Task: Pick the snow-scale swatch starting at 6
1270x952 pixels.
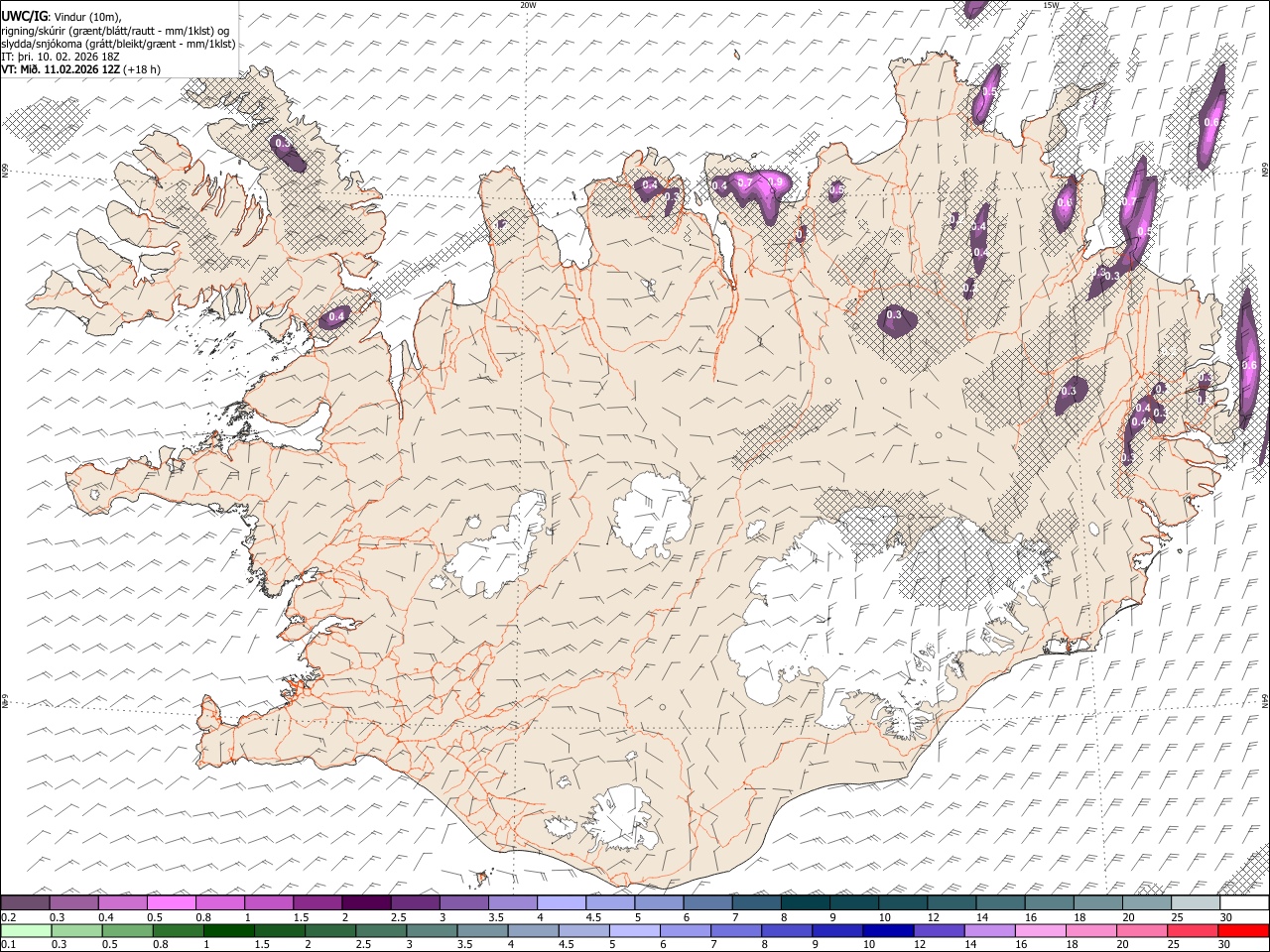Action: tap(707, 903)
